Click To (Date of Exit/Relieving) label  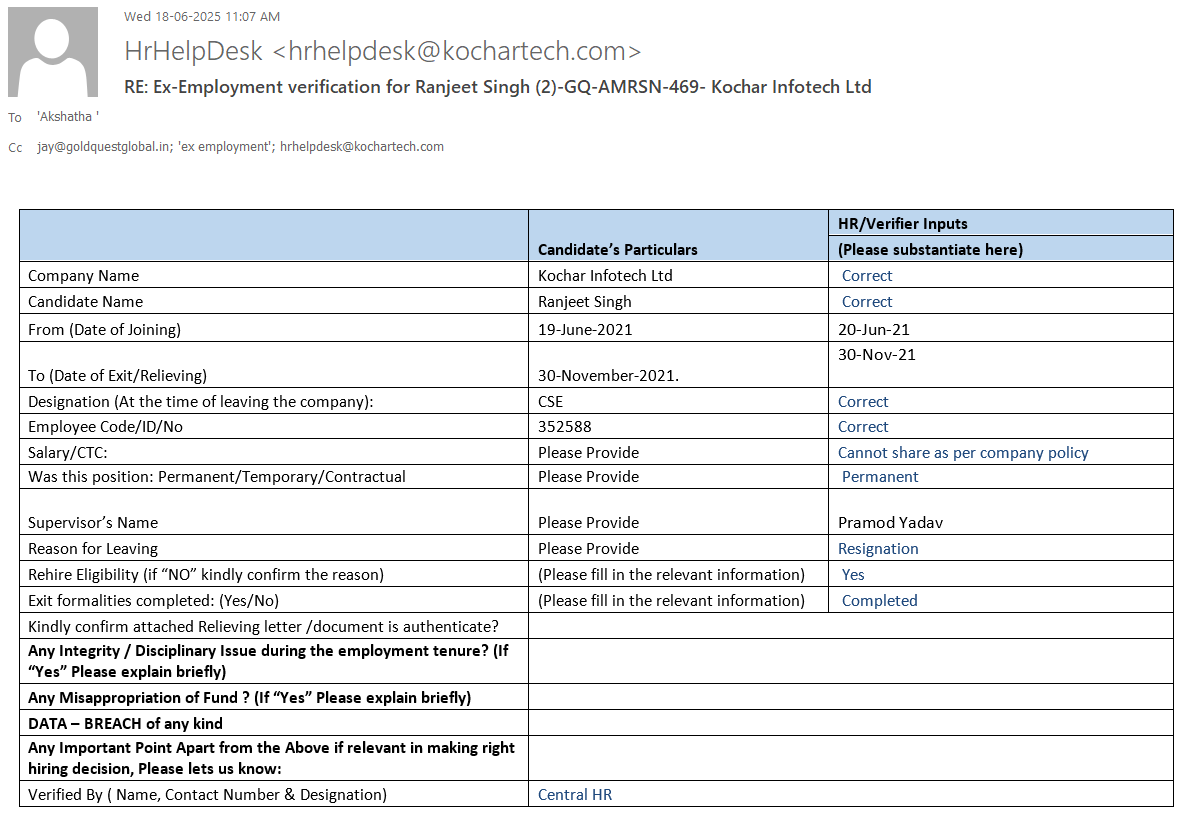pyautogui.click(x=117, y=375)
